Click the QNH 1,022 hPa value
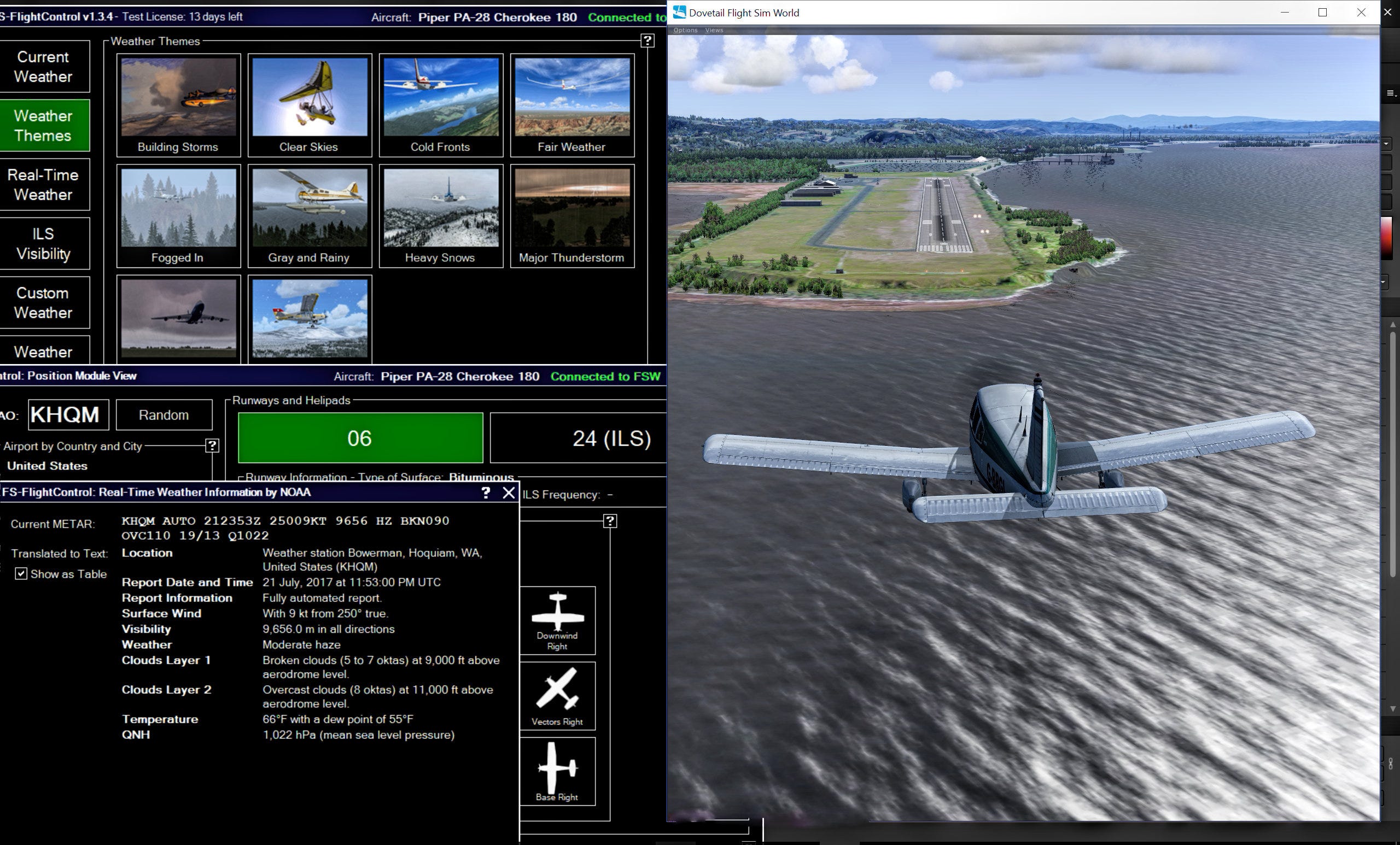1400x845 pixels. pos(358,735)
